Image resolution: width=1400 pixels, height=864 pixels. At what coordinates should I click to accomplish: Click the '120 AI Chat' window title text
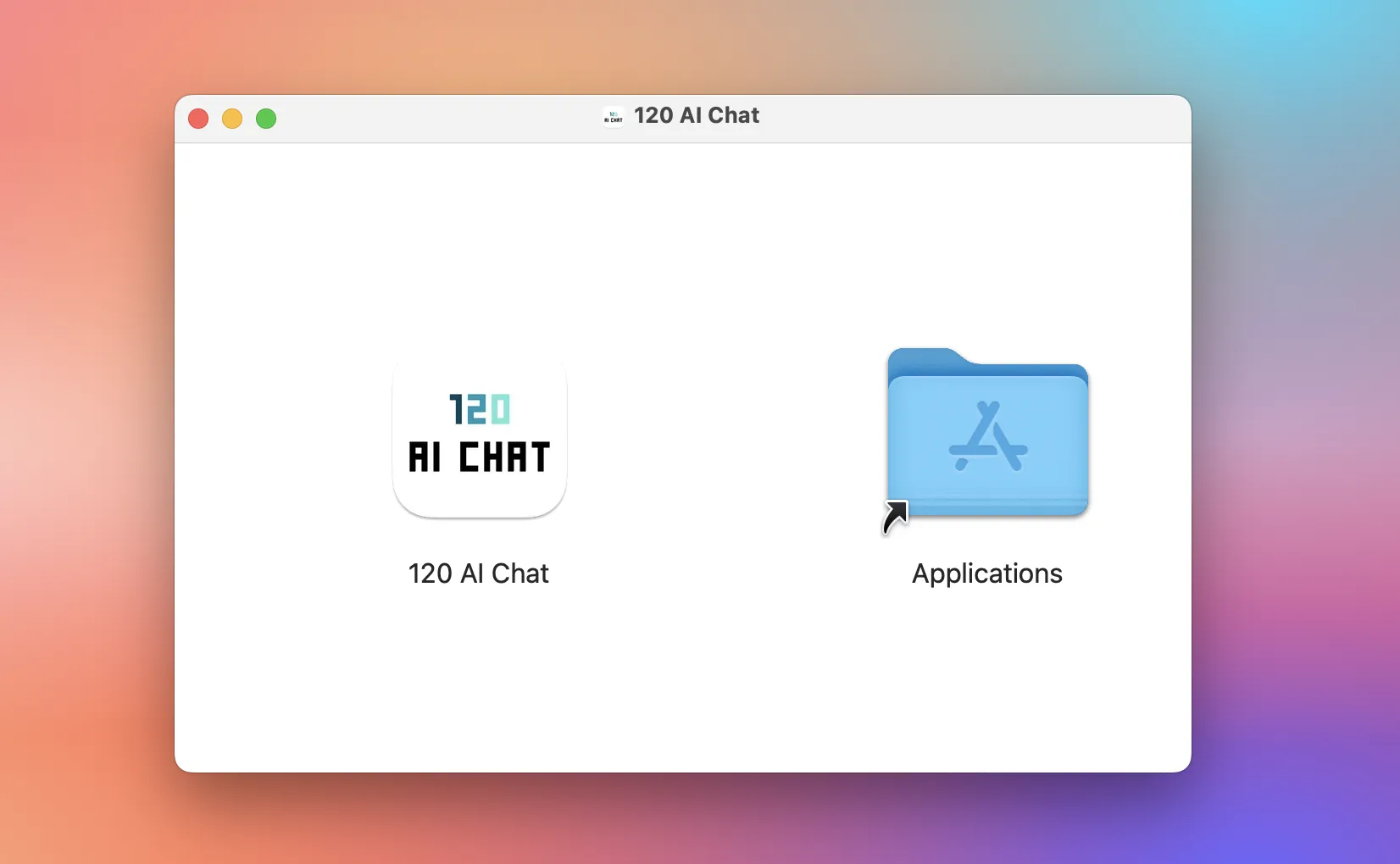point(697,115)
